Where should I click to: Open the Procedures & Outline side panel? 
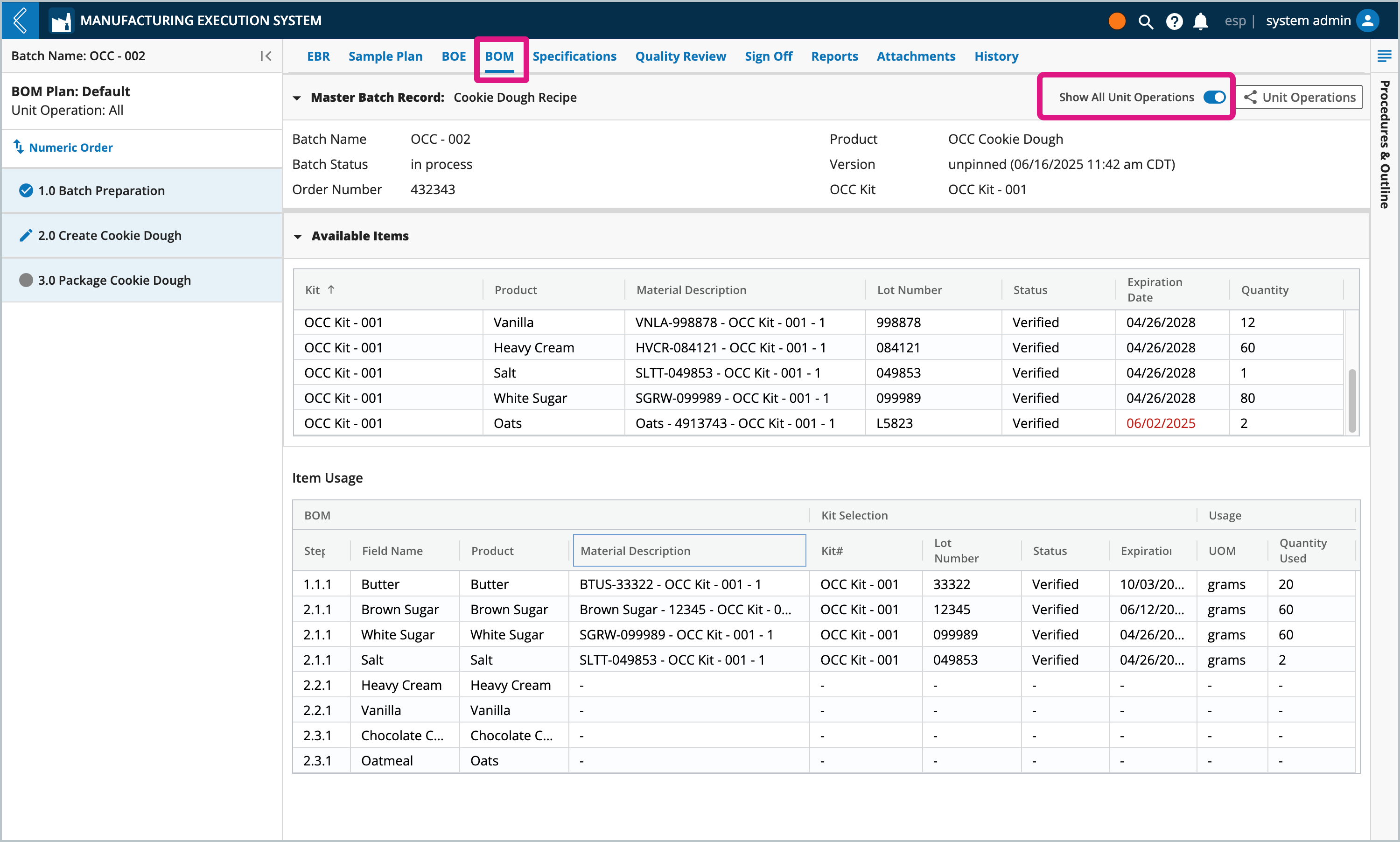(x=1385, y=144)
